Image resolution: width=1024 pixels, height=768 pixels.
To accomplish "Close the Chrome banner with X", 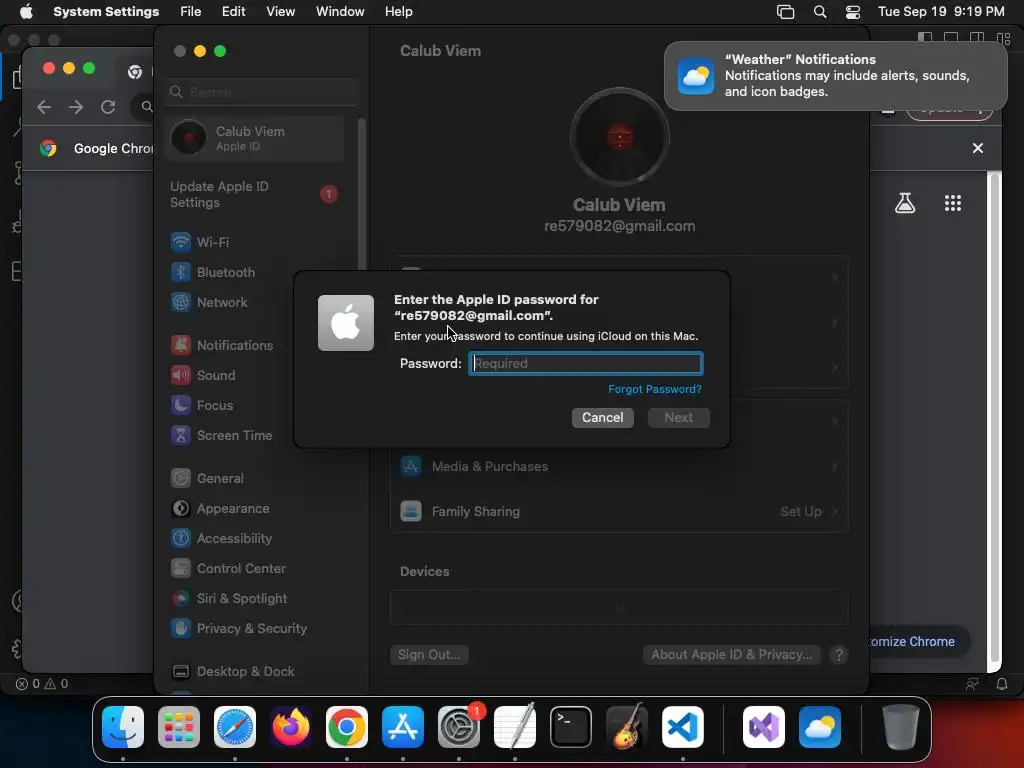I will pos(978,148).
